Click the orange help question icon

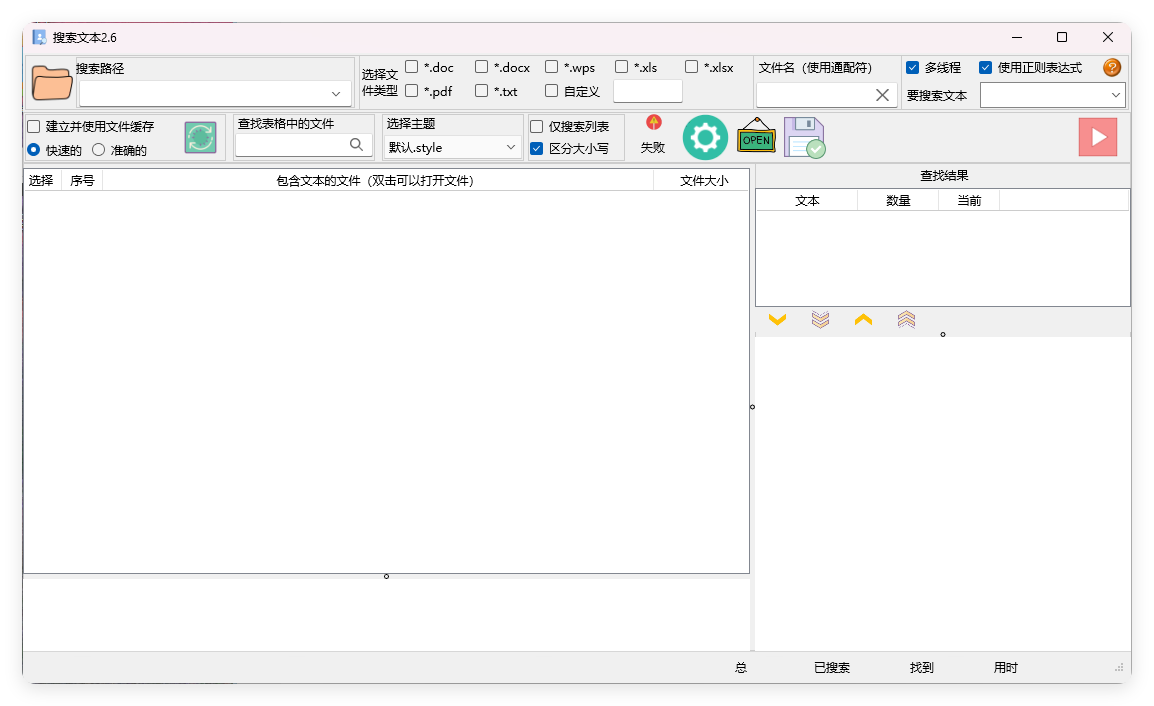(1110, 67)
